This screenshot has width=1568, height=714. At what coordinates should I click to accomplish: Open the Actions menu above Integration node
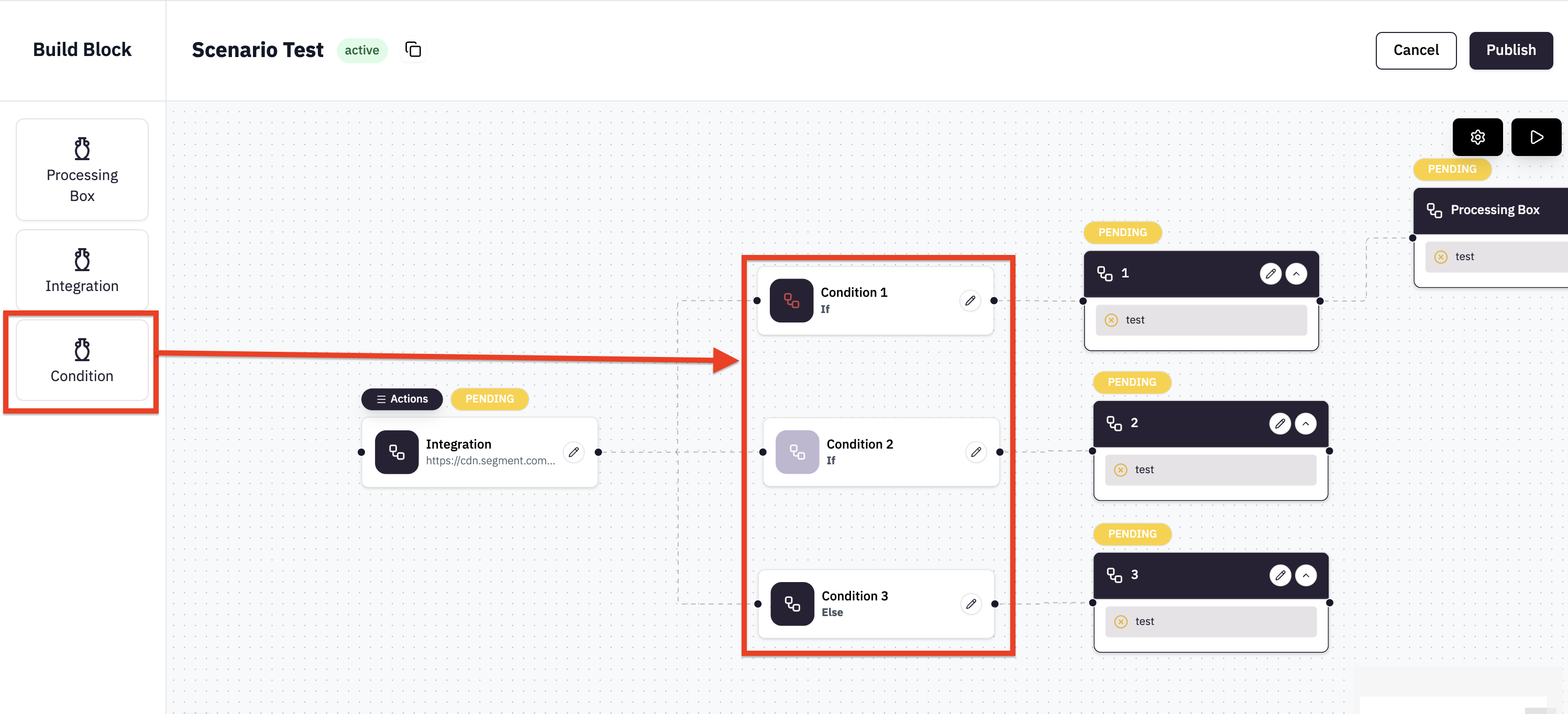click(x=402, y=399)
